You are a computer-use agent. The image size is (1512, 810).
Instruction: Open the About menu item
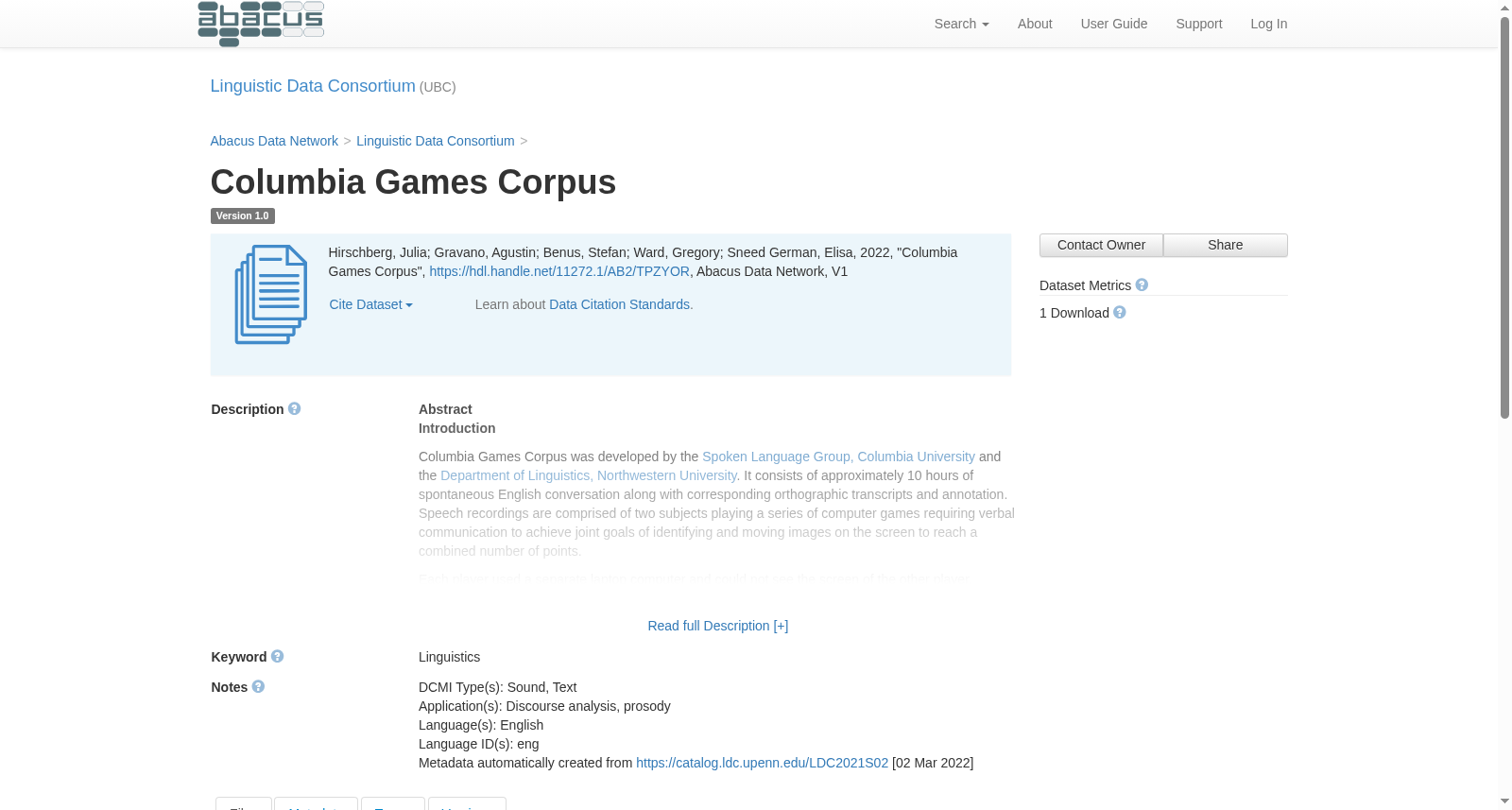[x=1035, y=24]
